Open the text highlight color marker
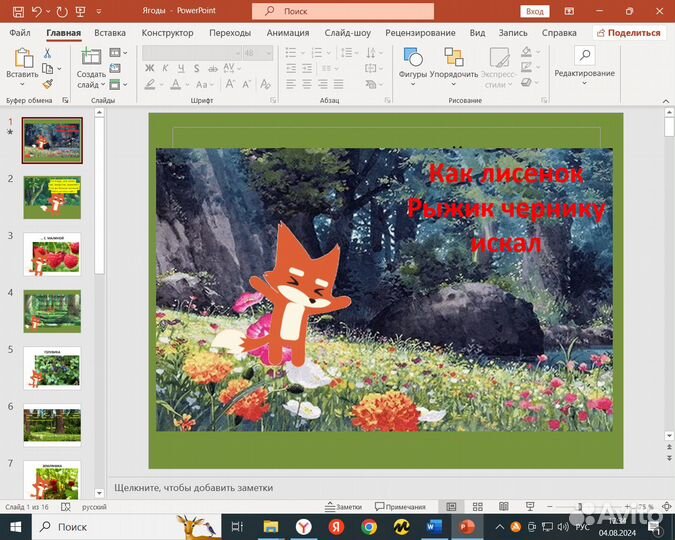Screen dimensions: 675x540 coord(150,84)
